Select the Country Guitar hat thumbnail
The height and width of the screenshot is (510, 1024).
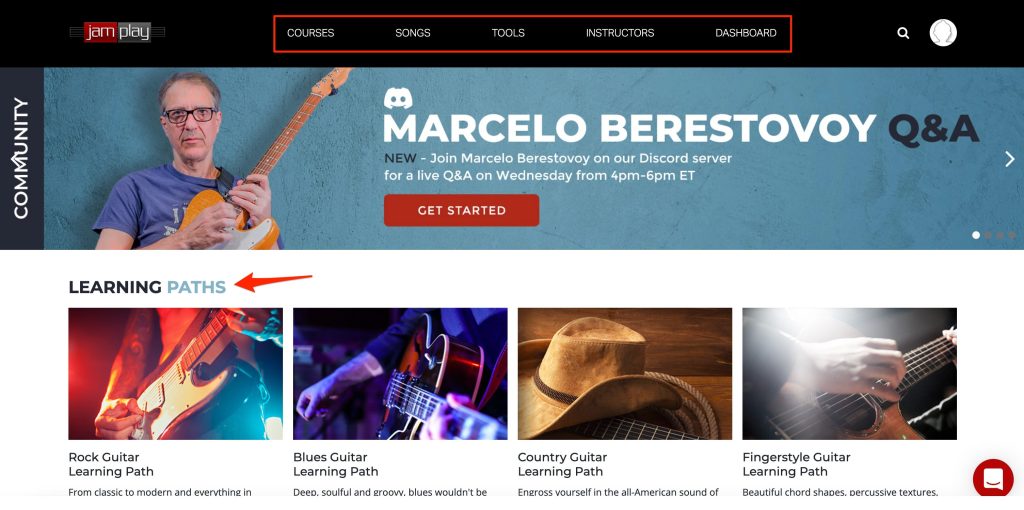[625, 374]
